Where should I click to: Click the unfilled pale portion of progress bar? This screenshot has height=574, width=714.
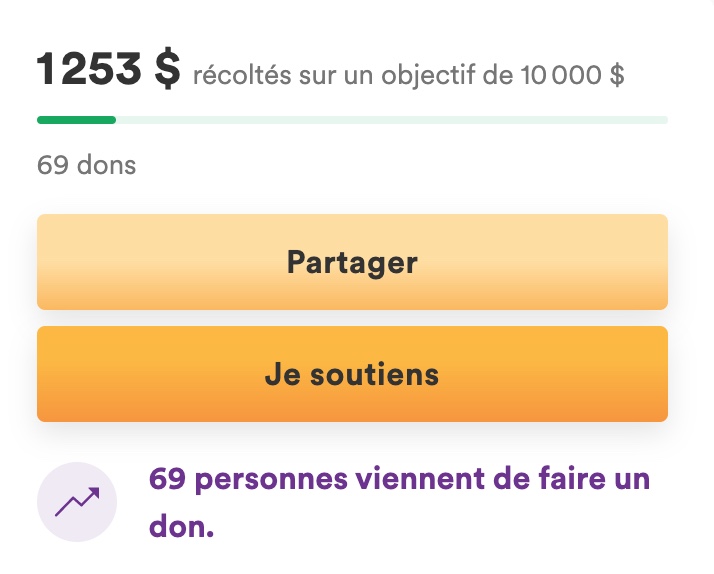tap(392, 120)
